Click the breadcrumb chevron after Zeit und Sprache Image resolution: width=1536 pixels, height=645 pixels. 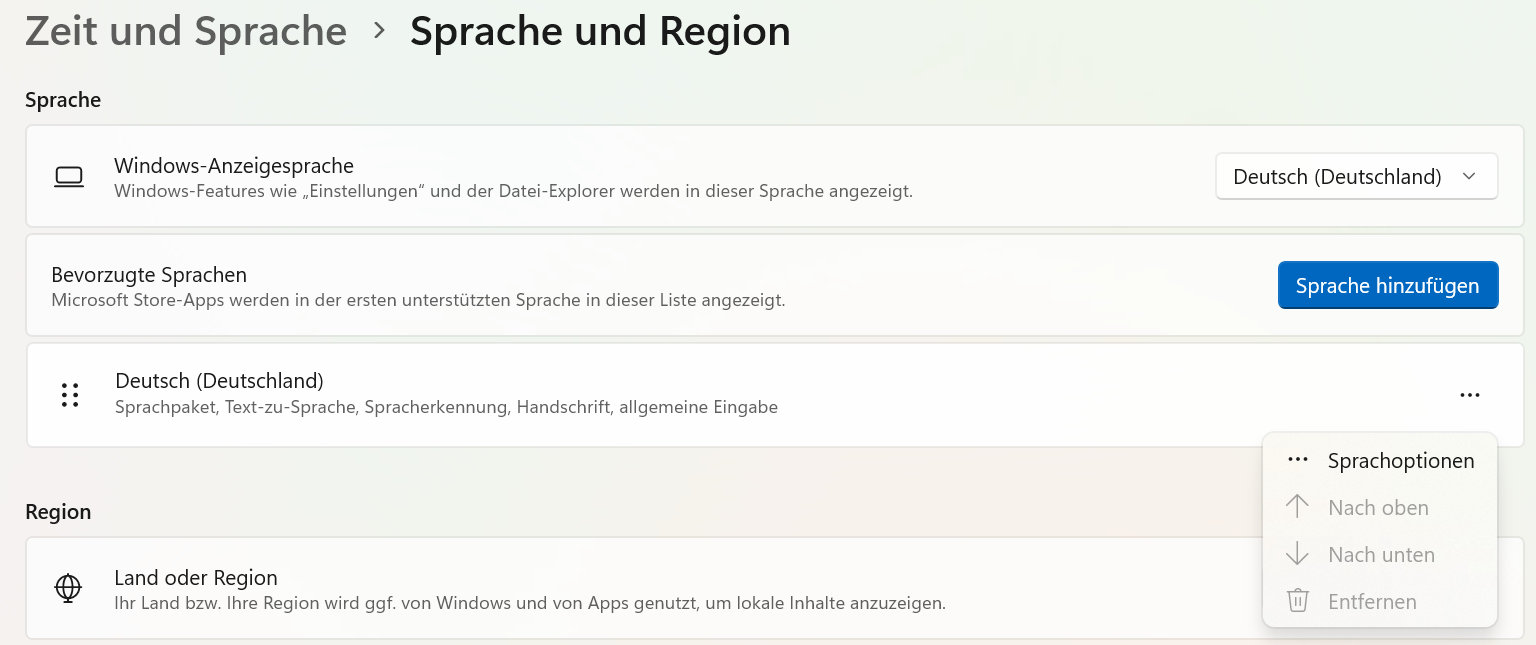379,31
